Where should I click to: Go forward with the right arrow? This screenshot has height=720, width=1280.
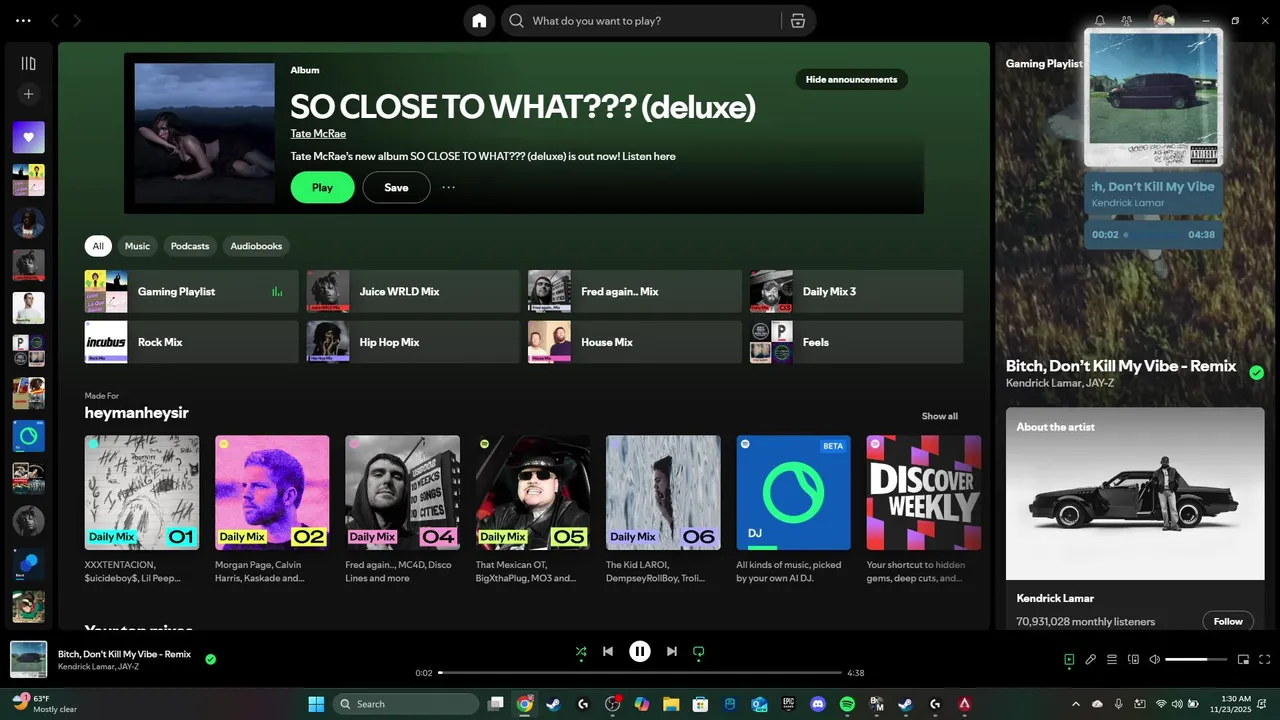tap(77, 21)
